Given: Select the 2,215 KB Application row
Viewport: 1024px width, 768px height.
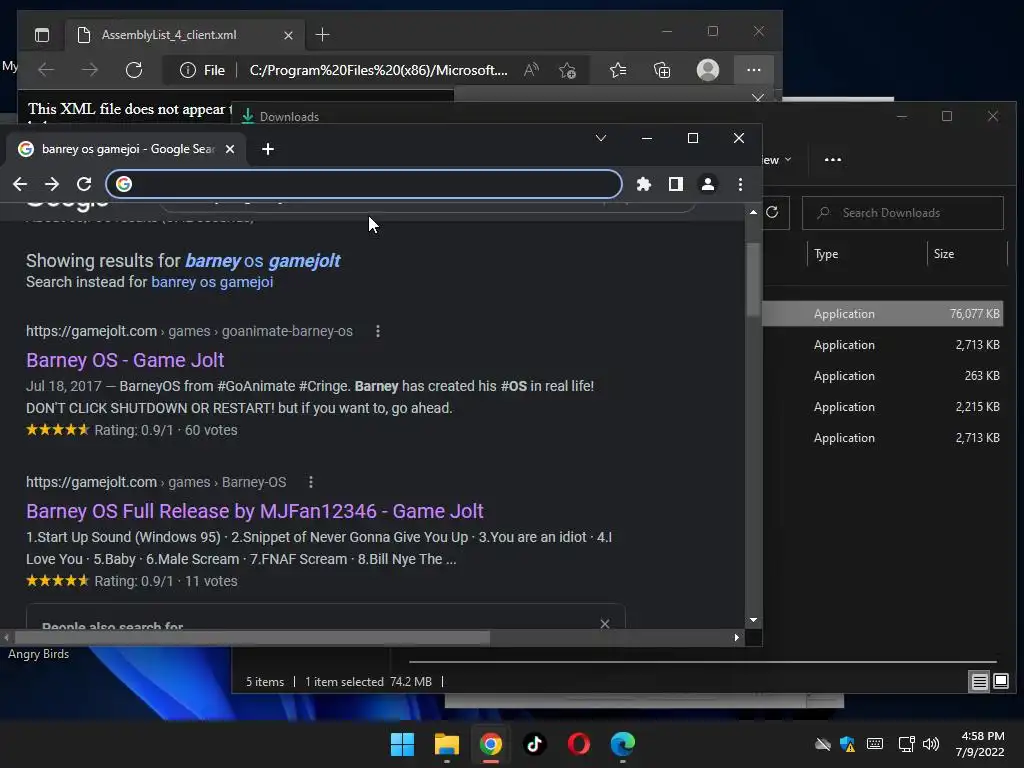Looking at the screenshot, I should (x=883, y=407).
